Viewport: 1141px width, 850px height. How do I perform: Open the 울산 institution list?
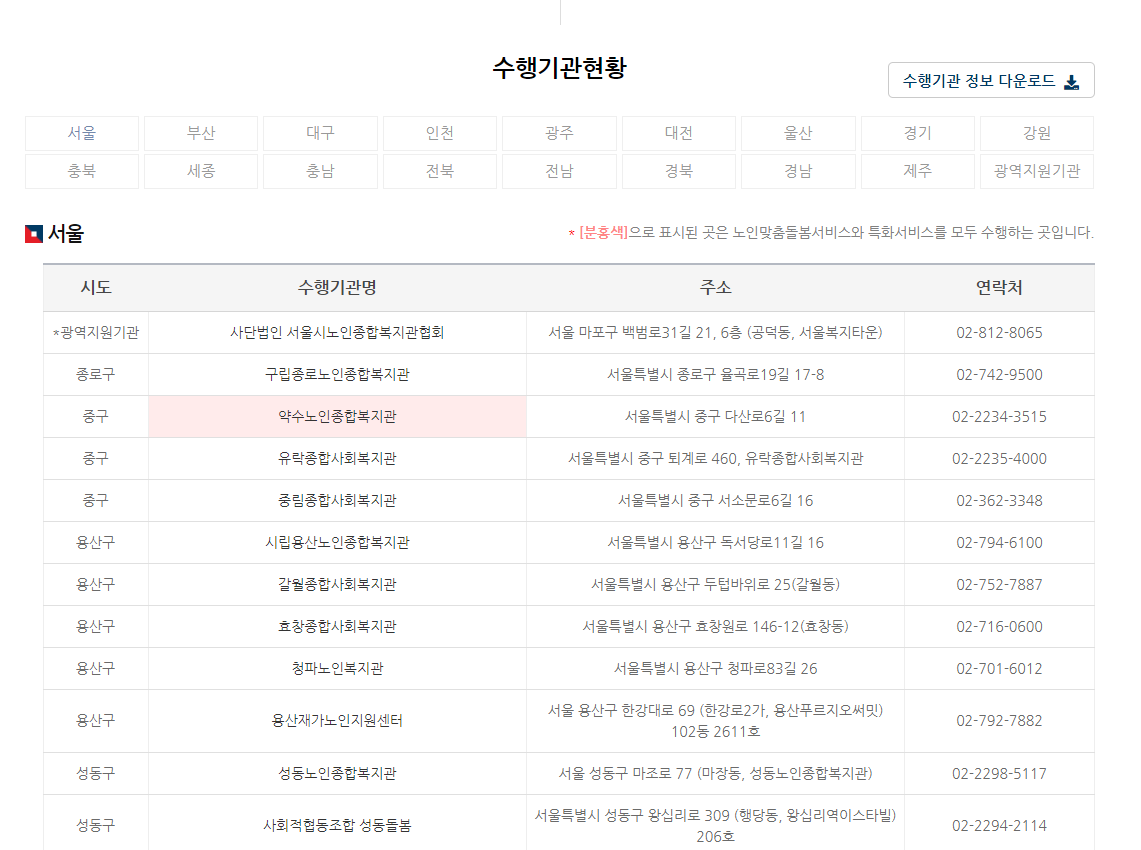click(x=797, y=133)
